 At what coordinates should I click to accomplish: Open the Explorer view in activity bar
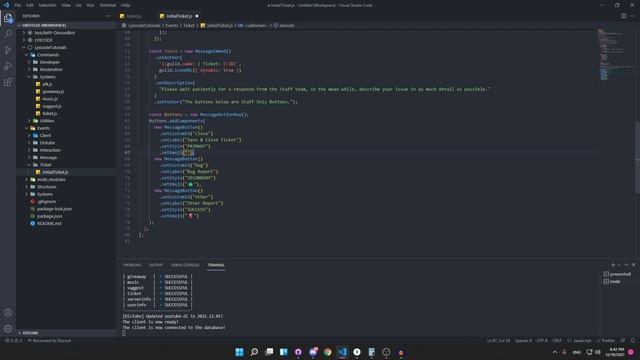coord(8,18)
